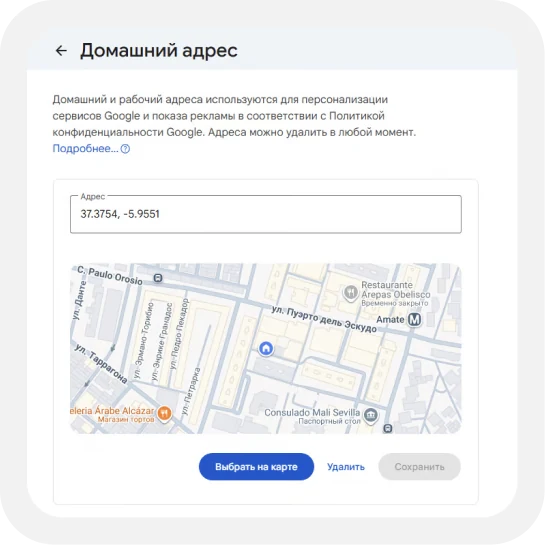Select the Amate station name label
The width and height of the screenshot is (545, 545).
click(390, 319)
